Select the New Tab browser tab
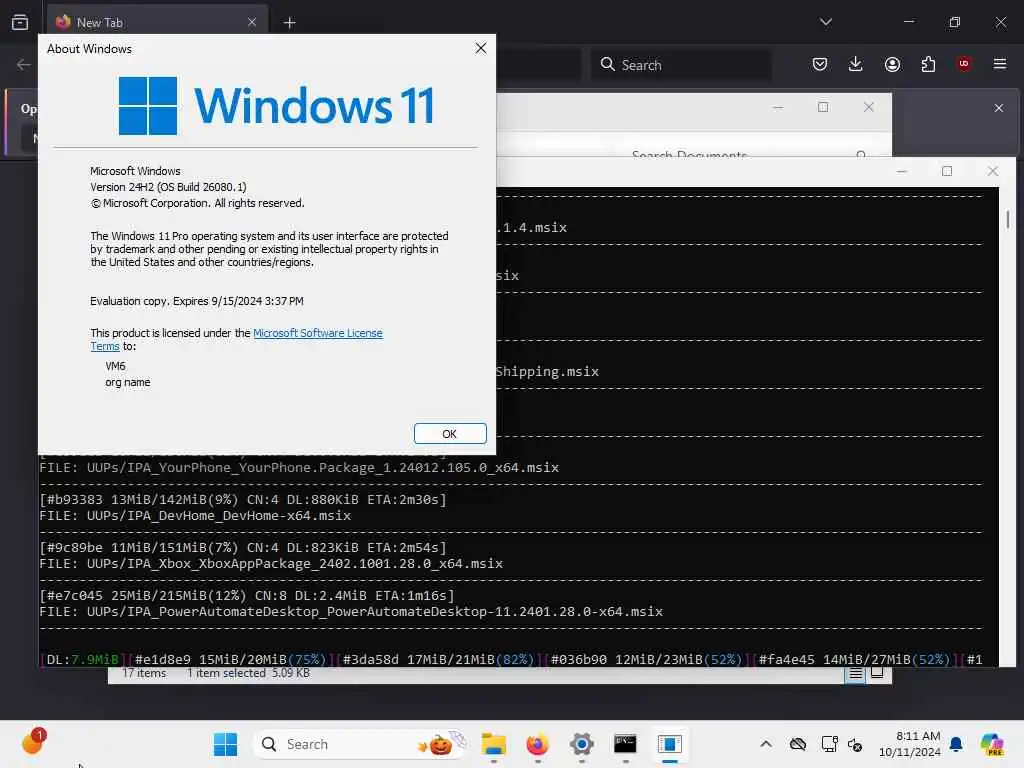Viewport: 1024px width, 768px height. (157, 22)
